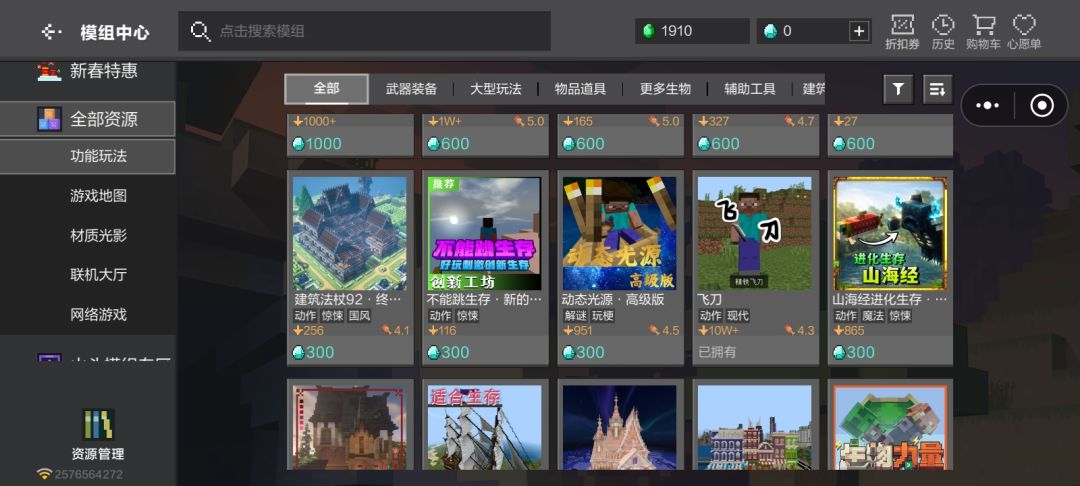This screenshot has height=486, width=1080.
Task: Open the 心愿单 wishlist heart
Action: (x=1024, y=32)
